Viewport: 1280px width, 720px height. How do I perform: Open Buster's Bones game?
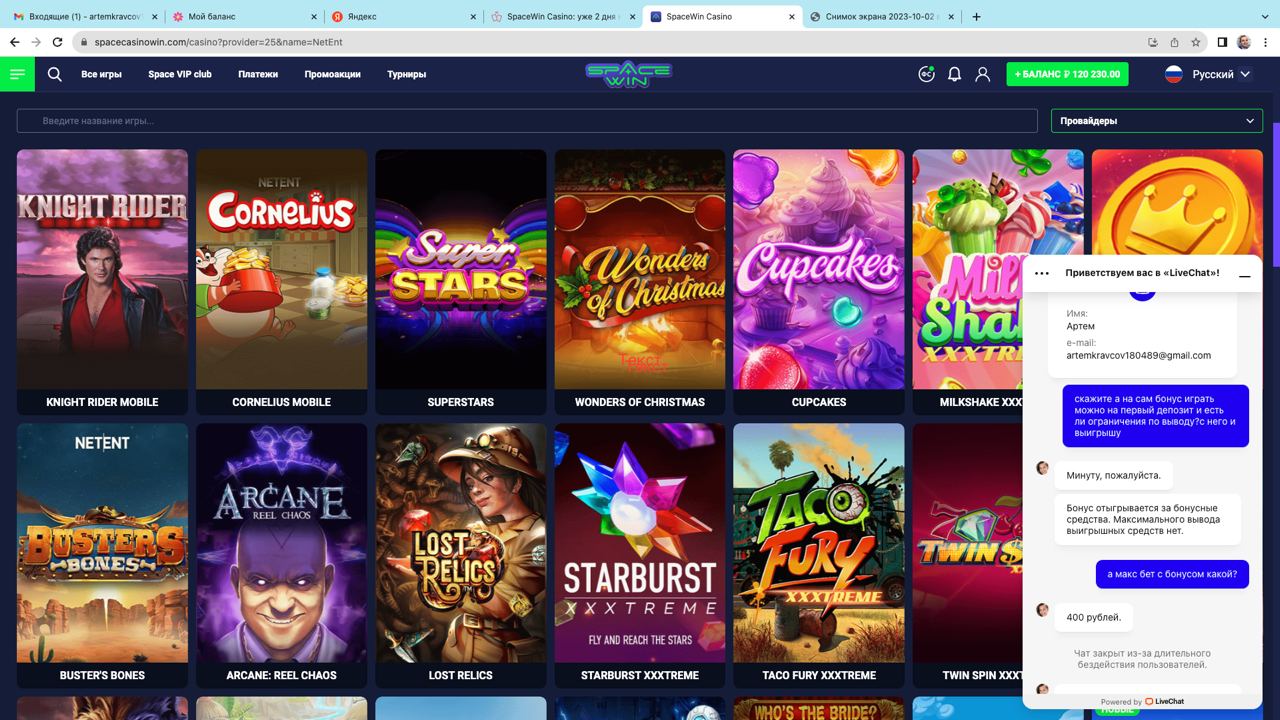[x=102, y=555]
